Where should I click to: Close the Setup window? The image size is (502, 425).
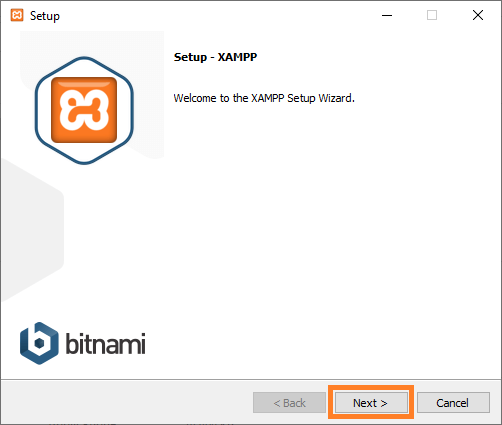(478, 15)
